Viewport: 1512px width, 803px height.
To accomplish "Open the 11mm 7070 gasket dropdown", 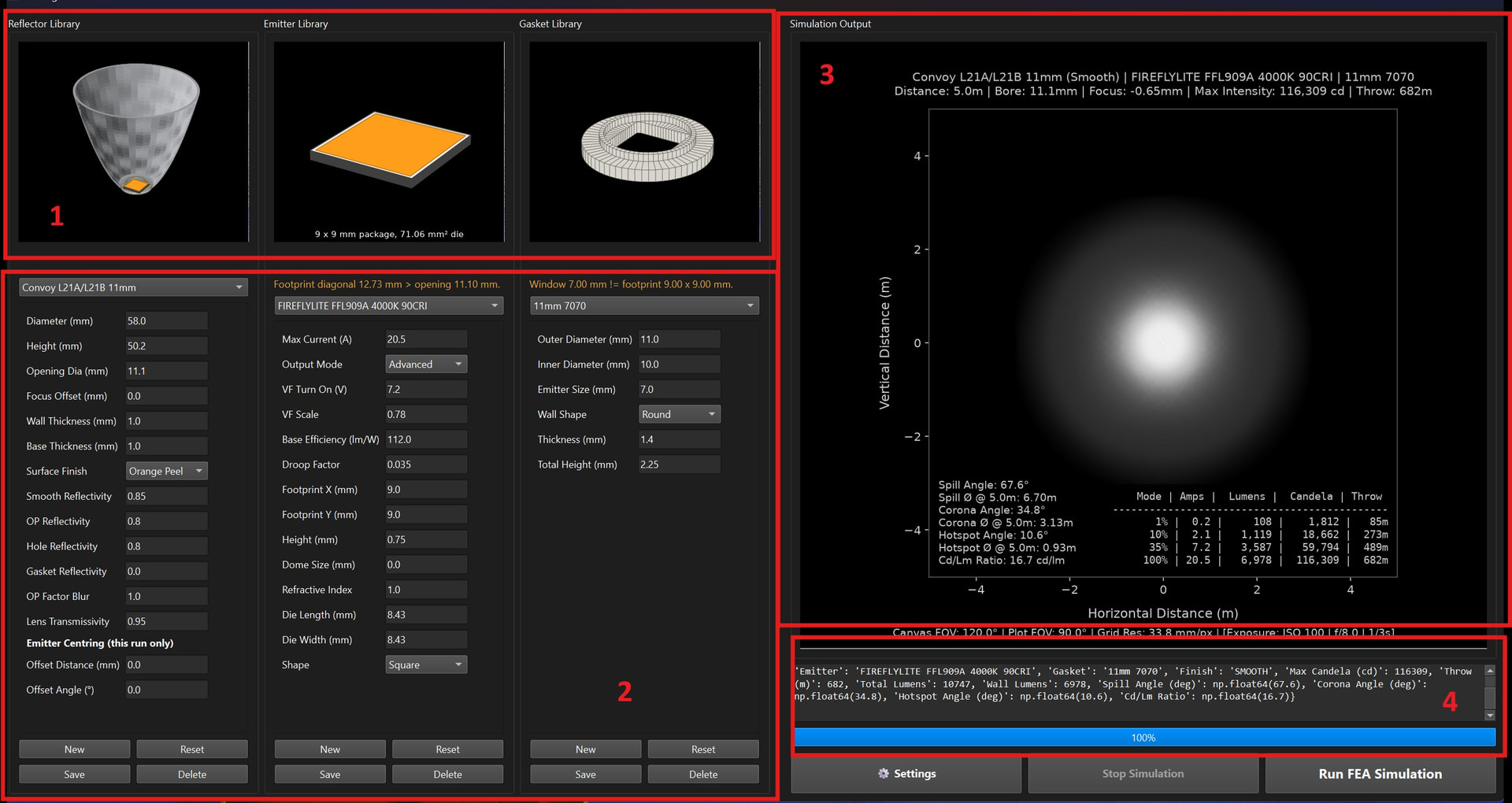I will click(x=644, y=305).
